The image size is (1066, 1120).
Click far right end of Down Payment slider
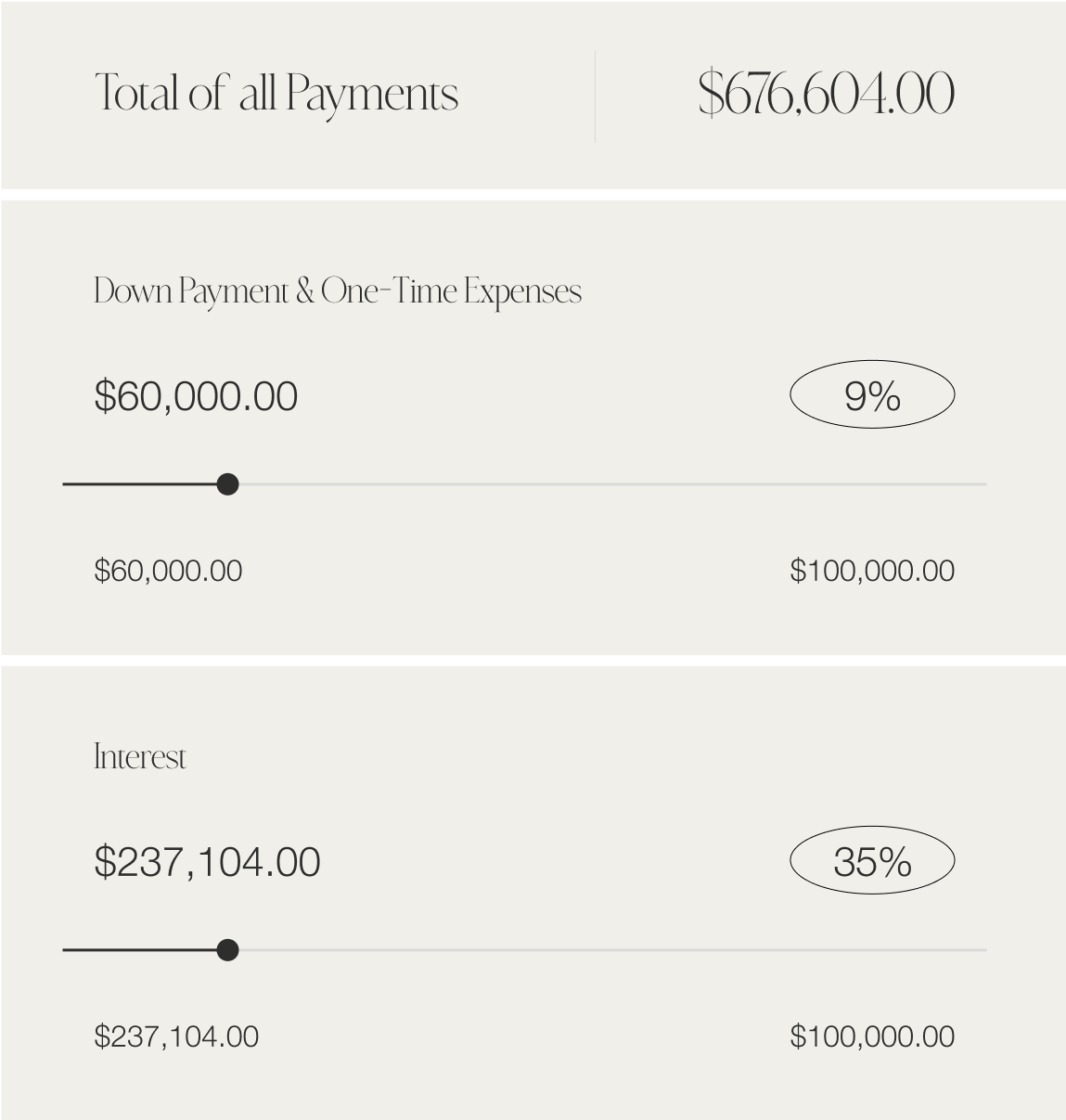click(983, 484)
